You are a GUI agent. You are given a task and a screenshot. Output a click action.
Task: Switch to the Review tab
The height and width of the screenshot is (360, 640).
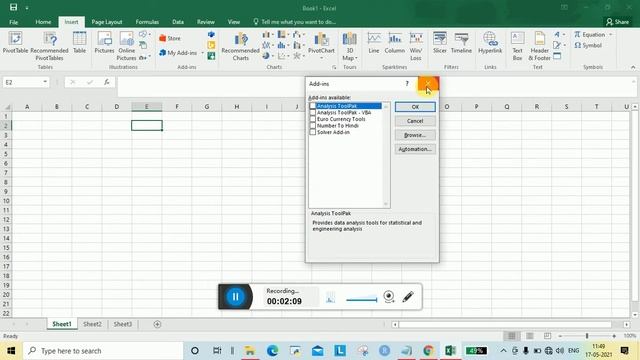[x=206, y=22]
